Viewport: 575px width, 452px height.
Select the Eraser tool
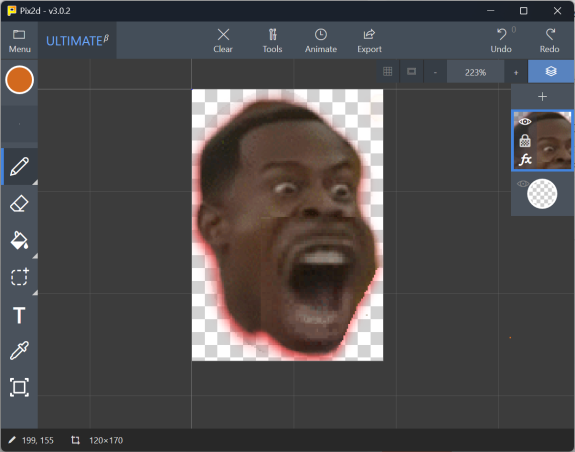point(19,203)
